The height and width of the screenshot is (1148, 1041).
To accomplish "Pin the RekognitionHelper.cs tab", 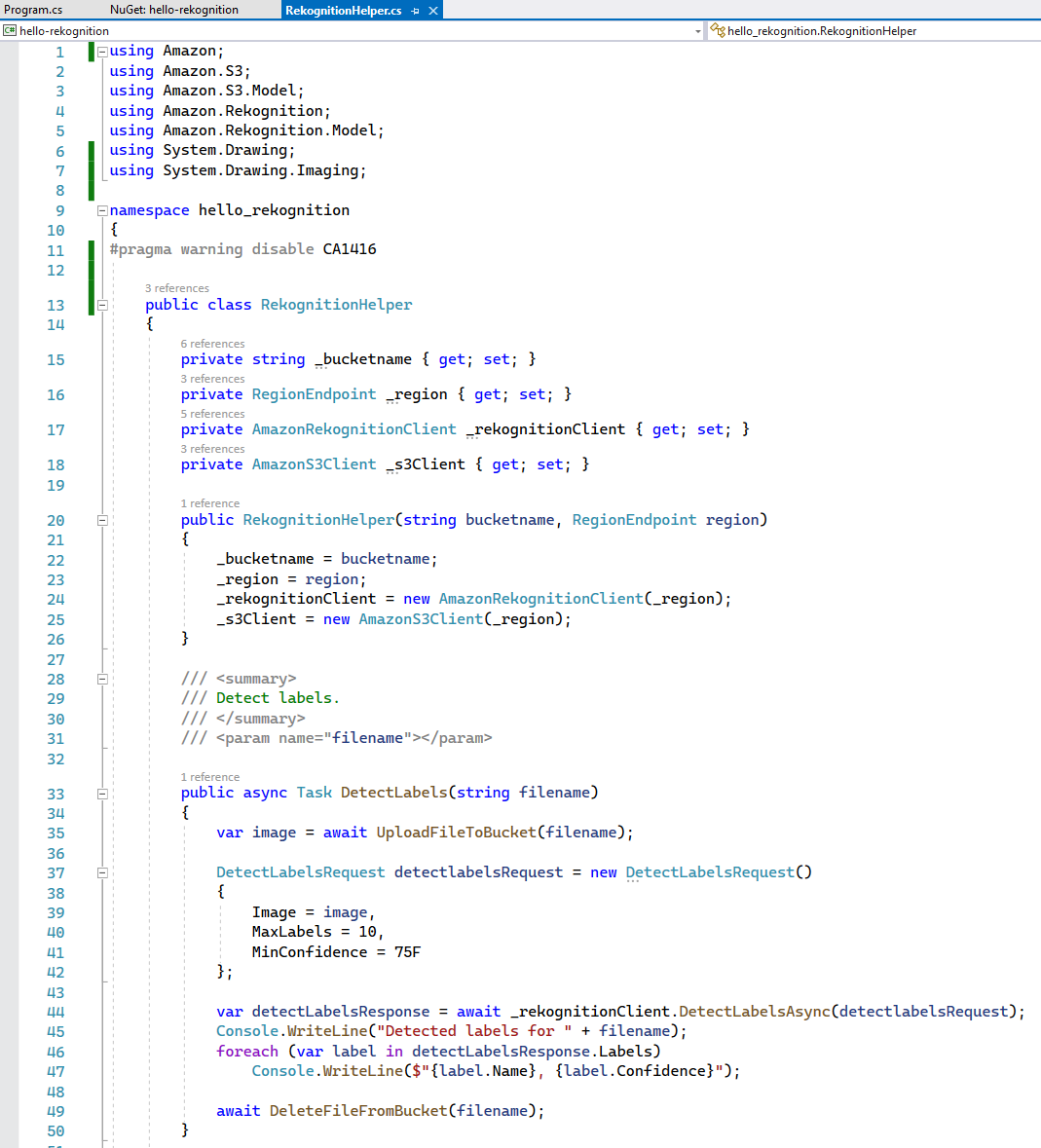I will pyautogui.click(x=415, y=11).
